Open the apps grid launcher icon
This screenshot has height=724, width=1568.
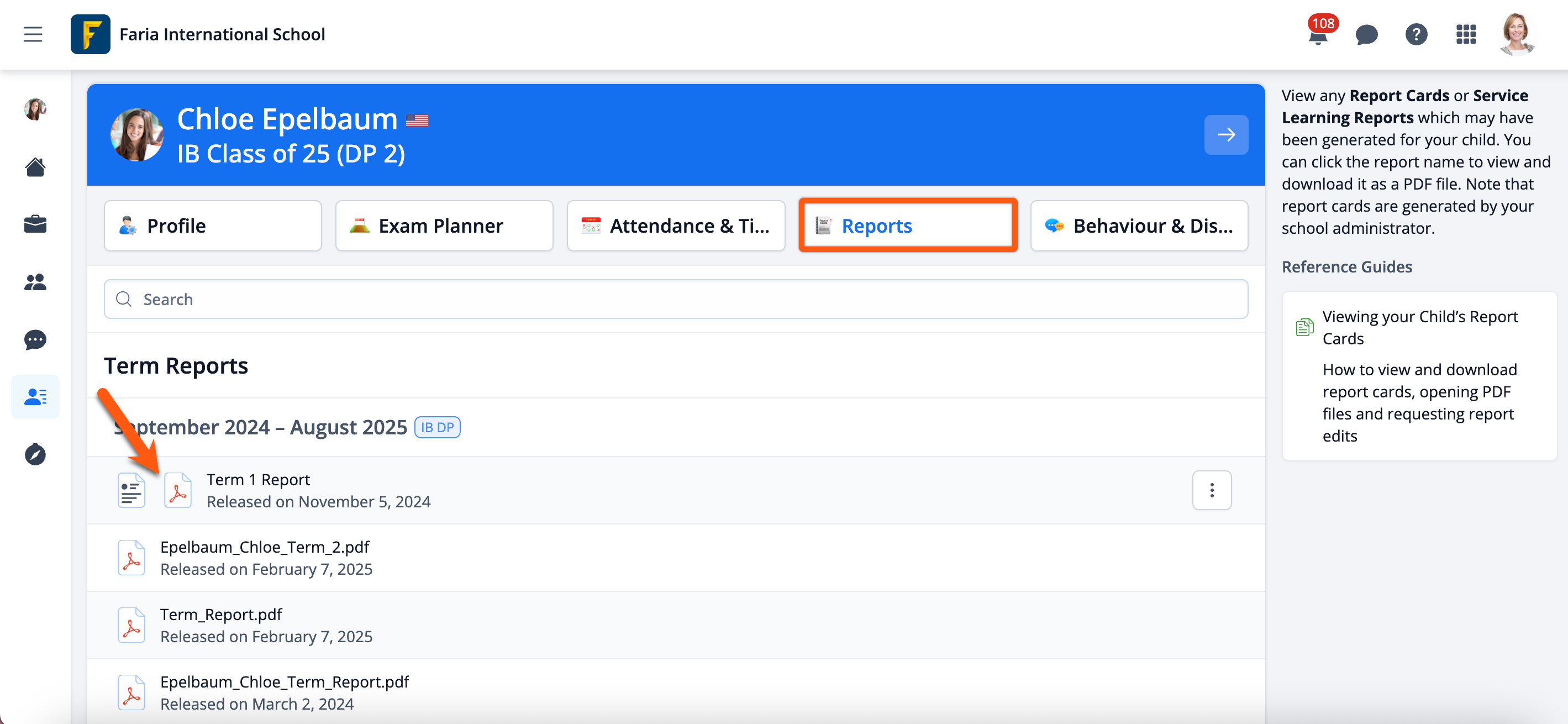[1466, 35]
